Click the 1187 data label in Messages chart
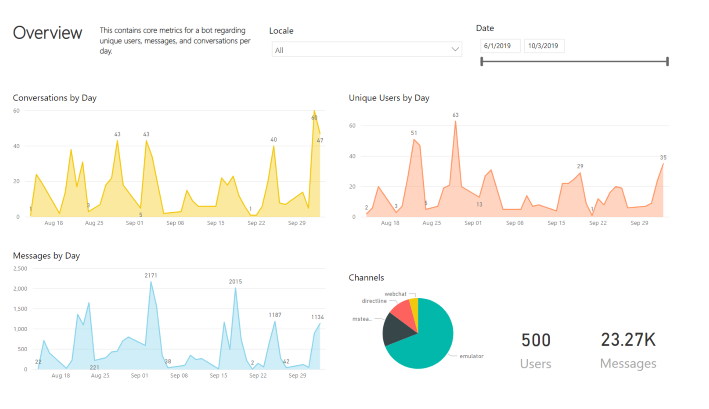This screenshot has width=709, height=409. pos(275,315)
